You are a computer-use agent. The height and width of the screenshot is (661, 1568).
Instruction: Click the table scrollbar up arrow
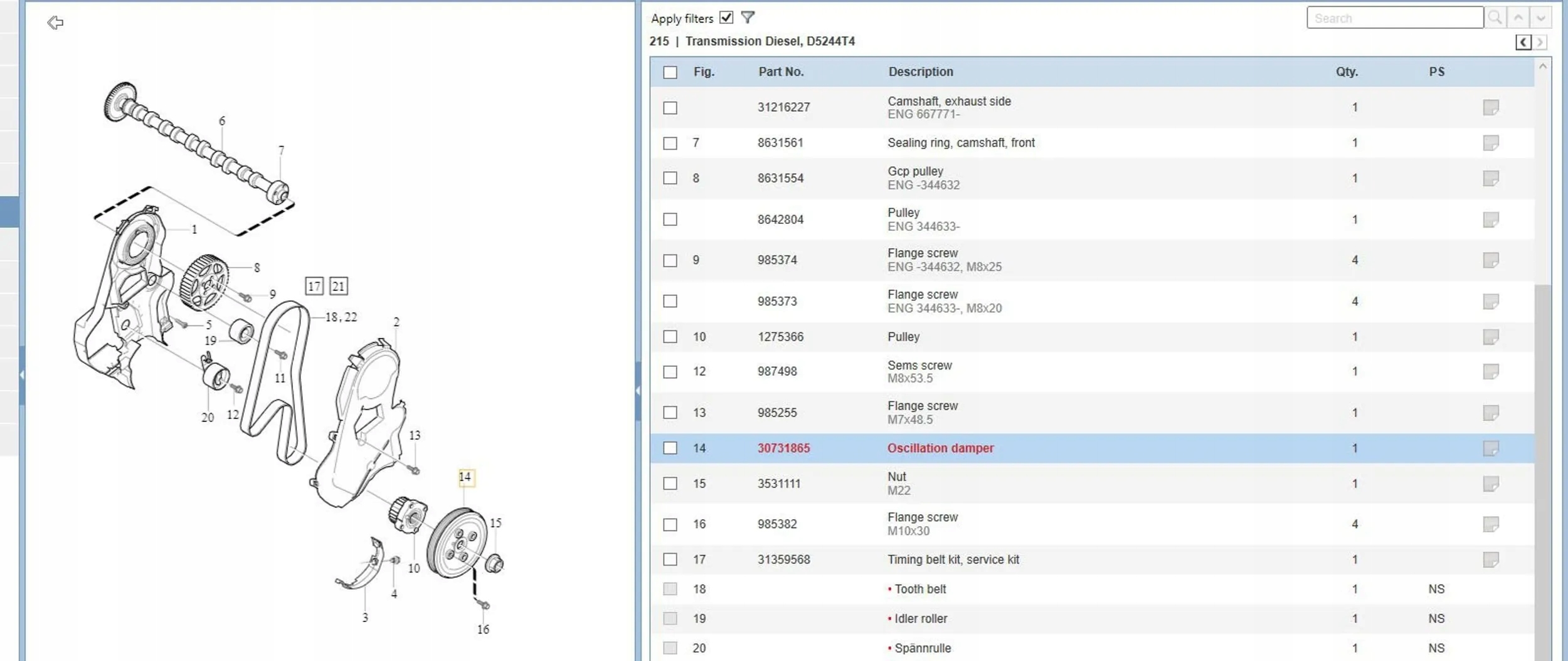pos(1543,66)
